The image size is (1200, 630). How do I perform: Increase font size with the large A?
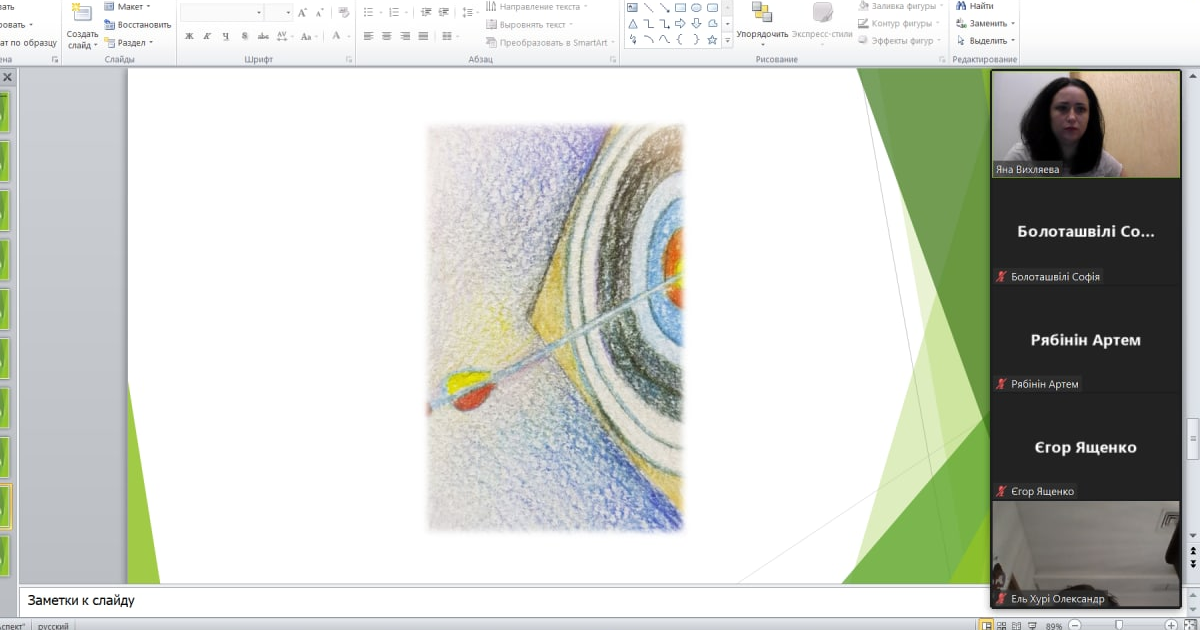pos(303,13)
